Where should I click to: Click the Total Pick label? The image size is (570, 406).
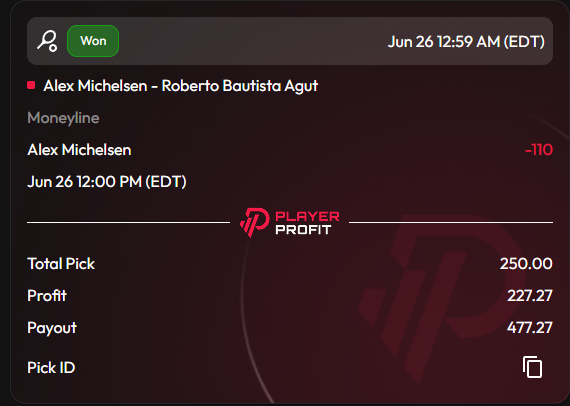click(x=61, y=264)
